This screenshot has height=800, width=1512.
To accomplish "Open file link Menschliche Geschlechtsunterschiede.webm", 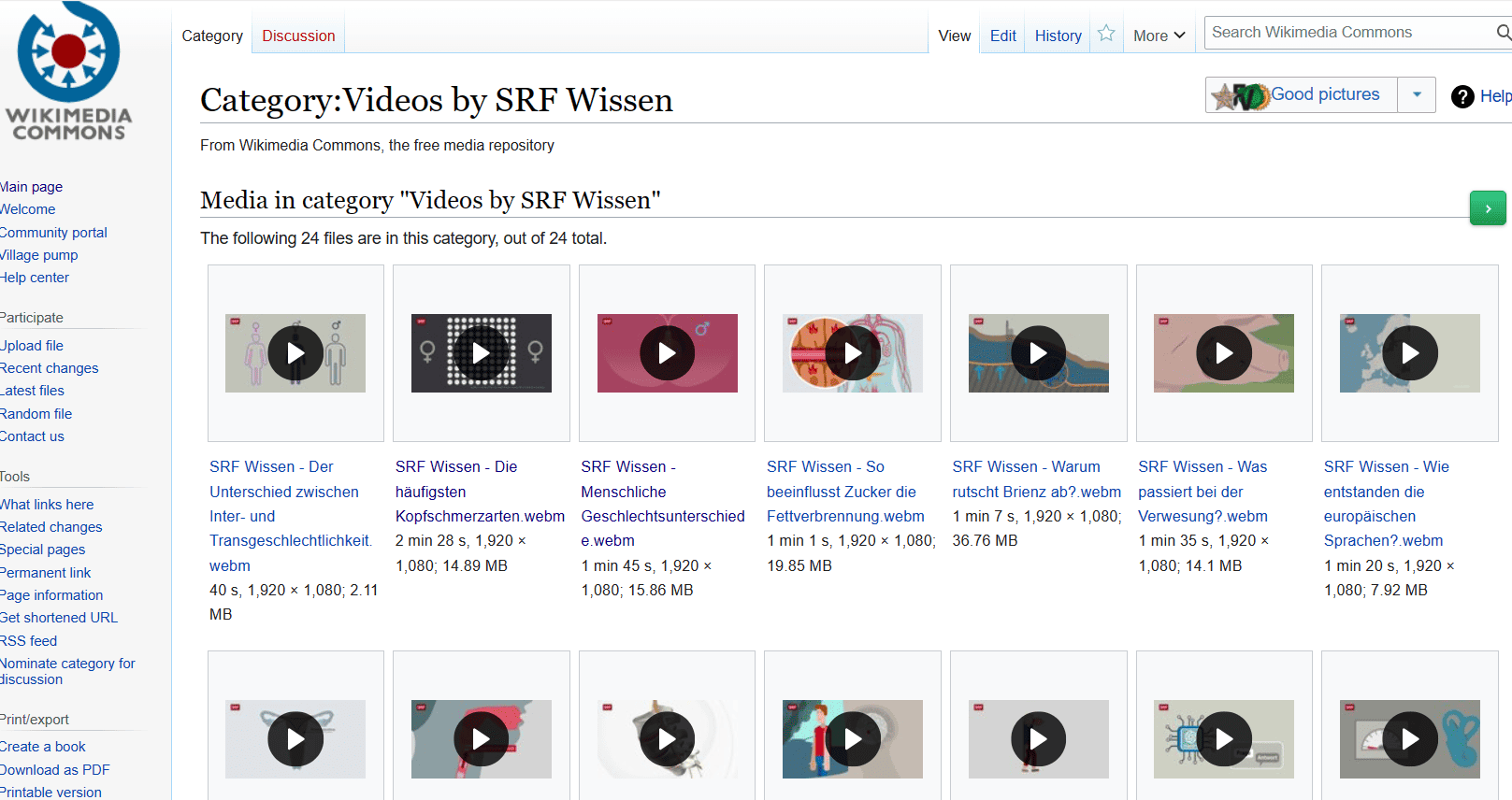I will pos(663,504).
